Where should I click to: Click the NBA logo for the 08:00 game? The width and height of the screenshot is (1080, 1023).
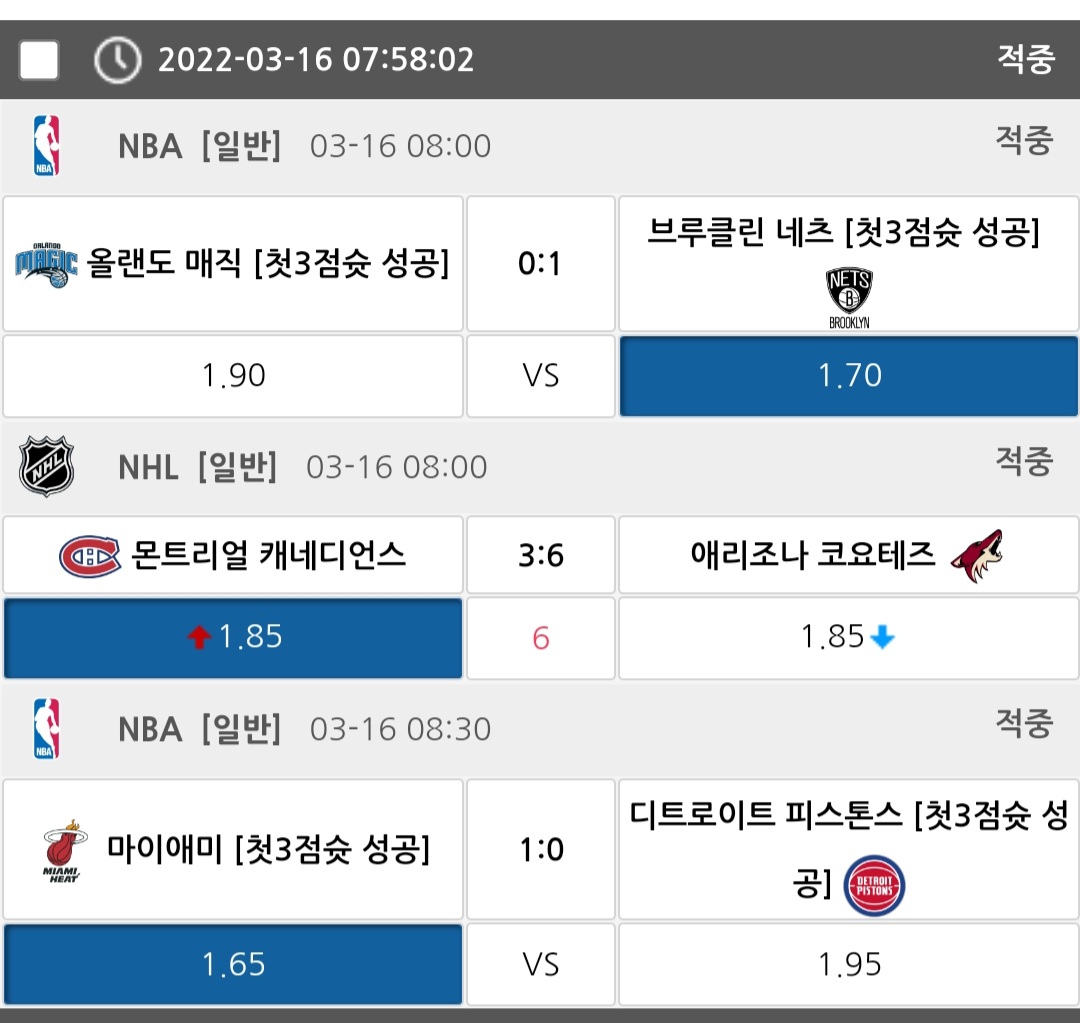tap(46, 146)
